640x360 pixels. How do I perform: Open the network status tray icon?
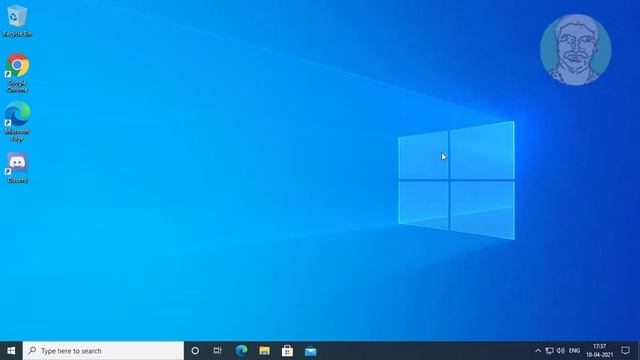tap(549, 351)
